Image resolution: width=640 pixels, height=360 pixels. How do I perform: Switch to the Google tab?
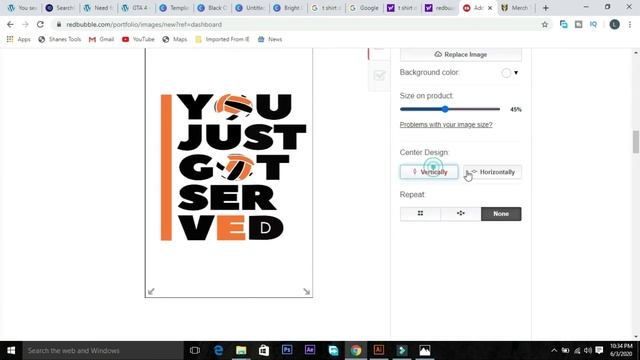(x=364, y=8)
